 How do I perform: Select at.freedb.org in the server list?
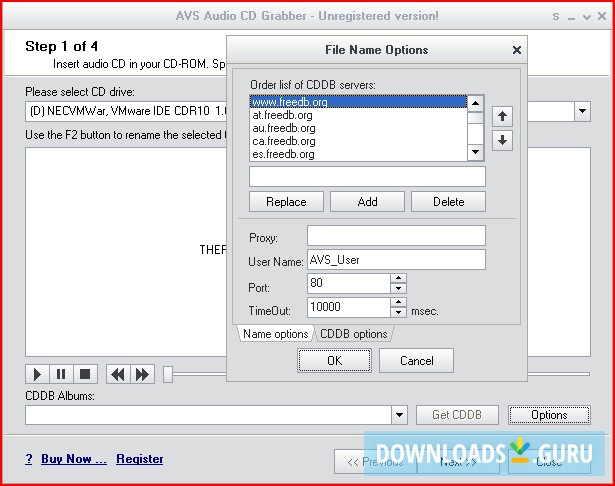click(x=358, y=115)
